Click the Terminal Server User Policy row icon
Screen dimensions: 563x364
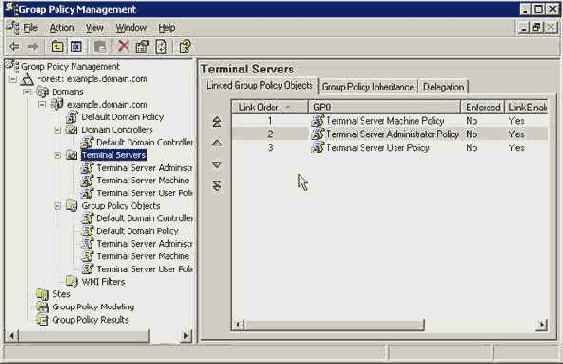click(318, 148)
